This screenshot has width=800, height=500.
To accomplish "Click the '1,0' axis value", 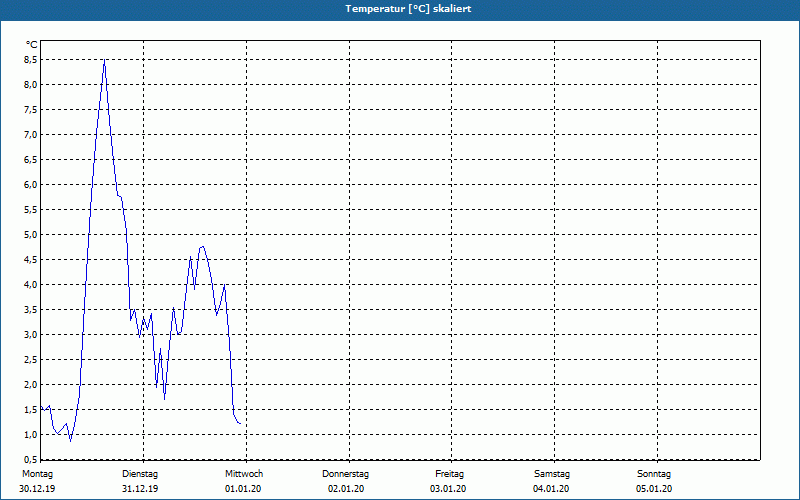I will pos(31,435).
